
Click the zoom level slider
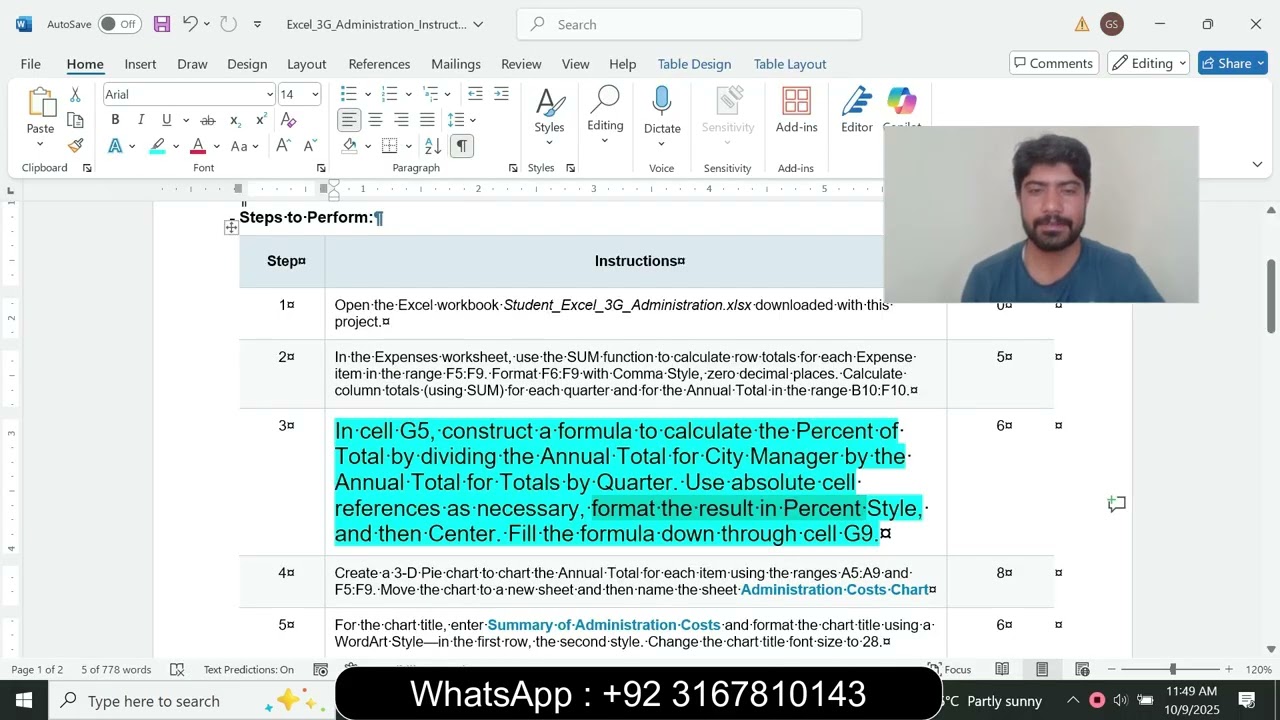[1172, 669]
